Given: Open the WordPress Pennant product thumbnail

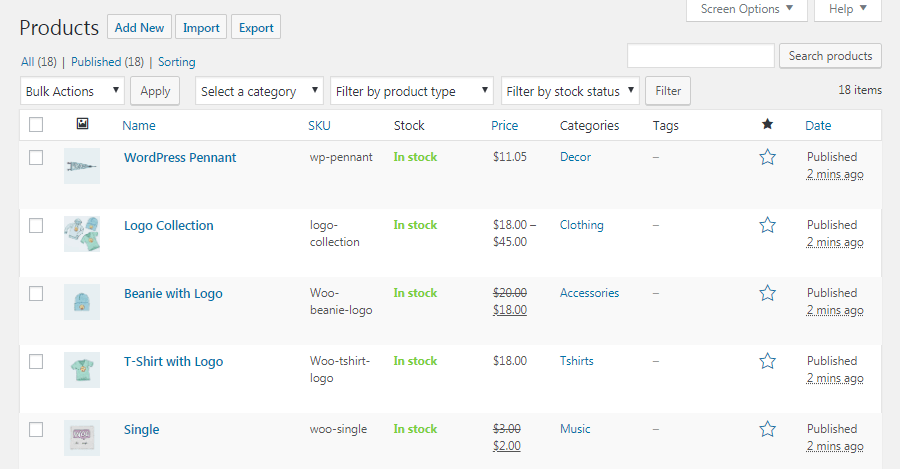Looking at the screenshot, I should pyautogui.click(x=82, y=165).
